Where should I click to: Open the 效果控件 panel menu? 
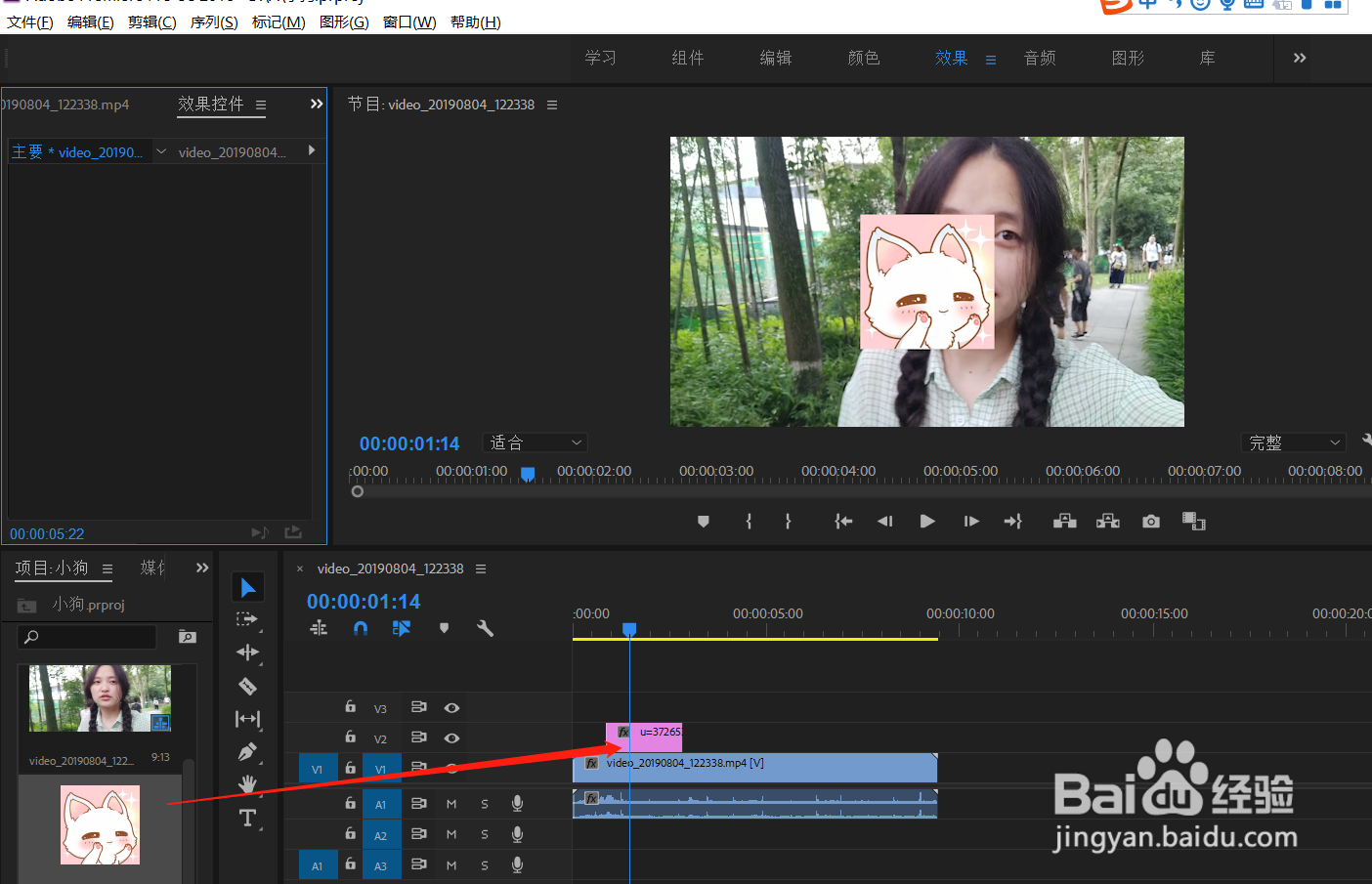click(261, 105)
